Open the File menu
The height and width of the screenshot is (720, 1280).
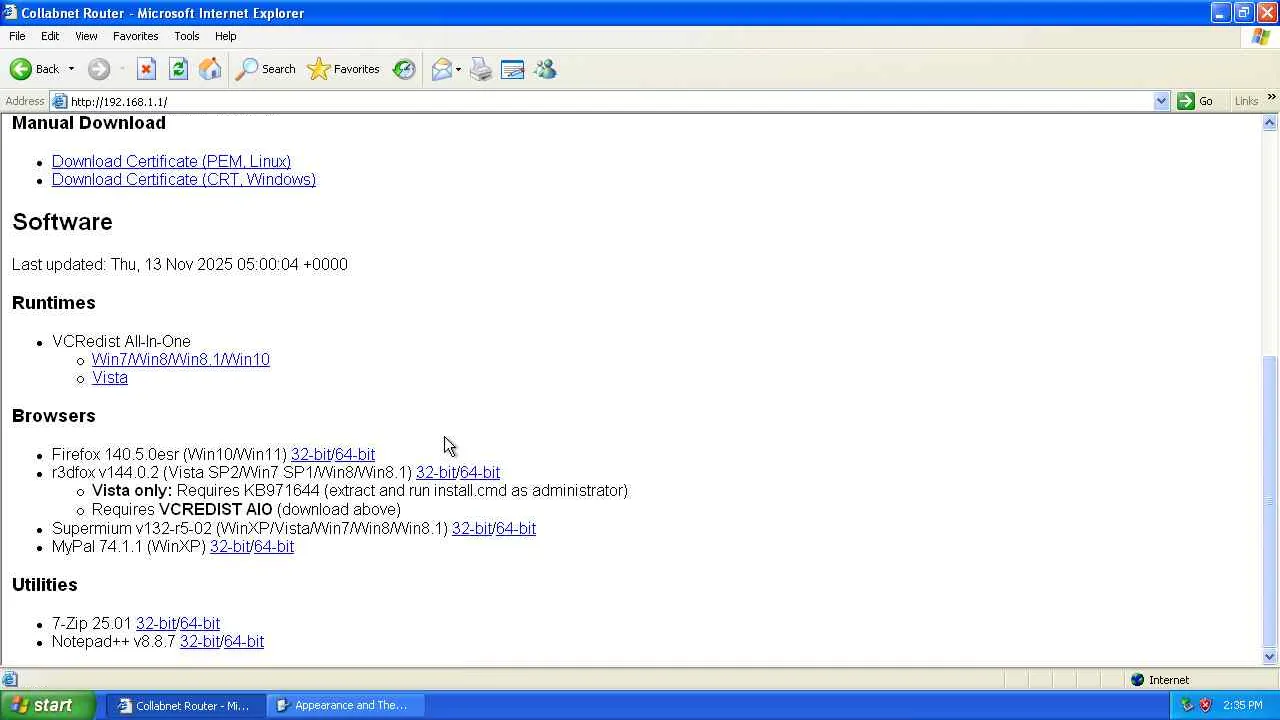[17, 36]
